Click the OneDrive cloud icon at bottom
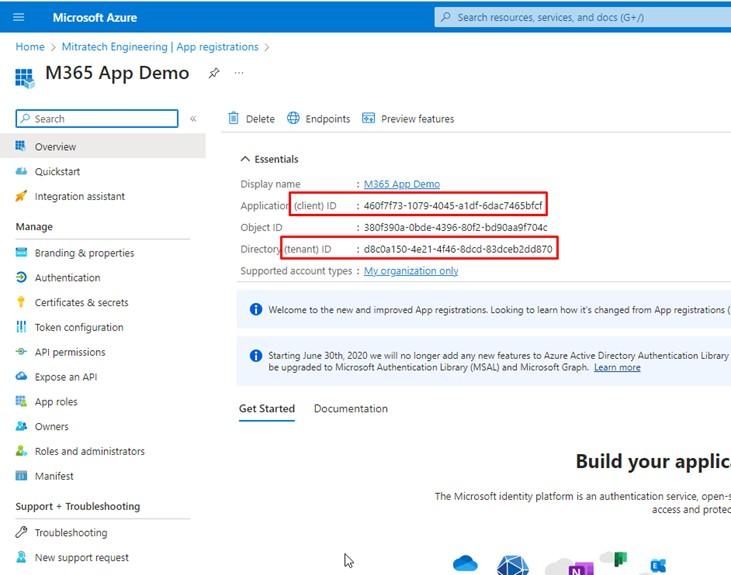Image resolution: width=731 pixels, height=575 pixels. [x=465, y=563]
